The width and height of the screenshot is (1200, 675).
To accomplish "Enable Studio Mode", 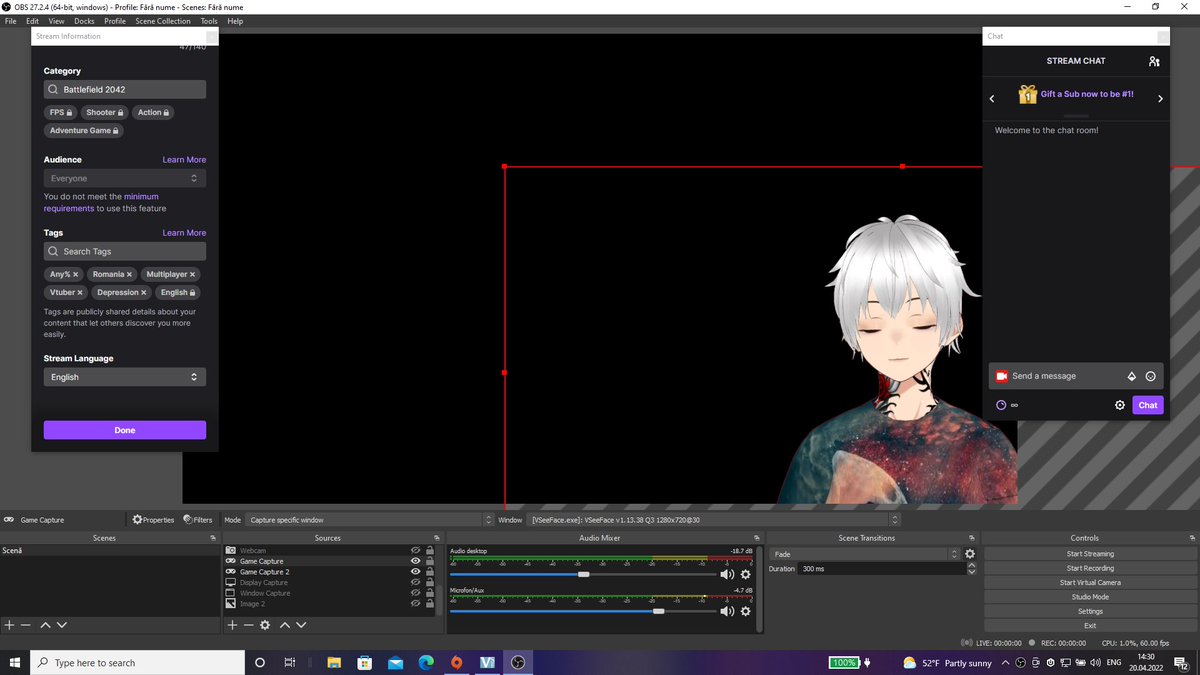I will 1090,597.
